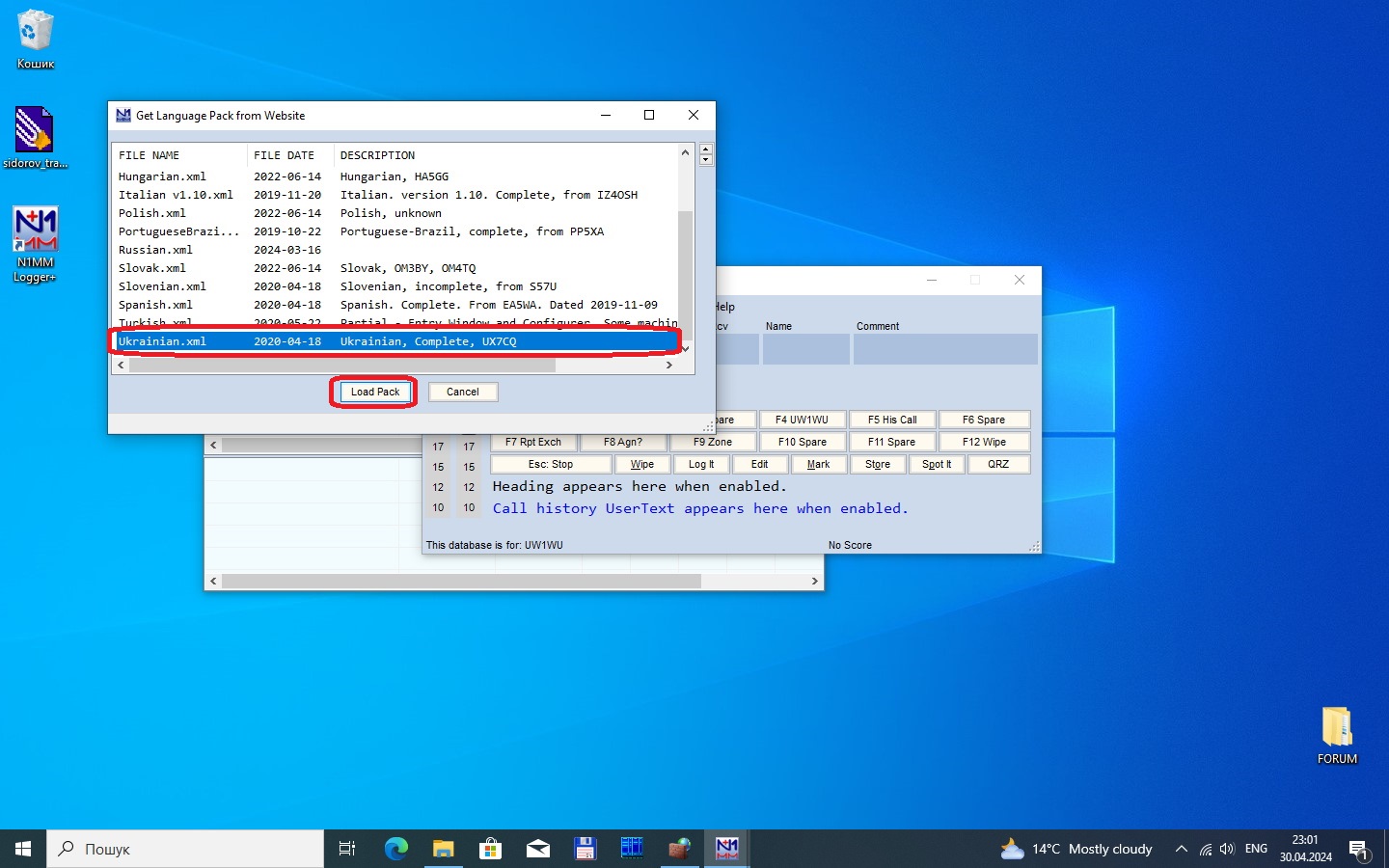Open the network status tray icon
This screenshot has width=1389, height=868.
(x=1206, y=849)
